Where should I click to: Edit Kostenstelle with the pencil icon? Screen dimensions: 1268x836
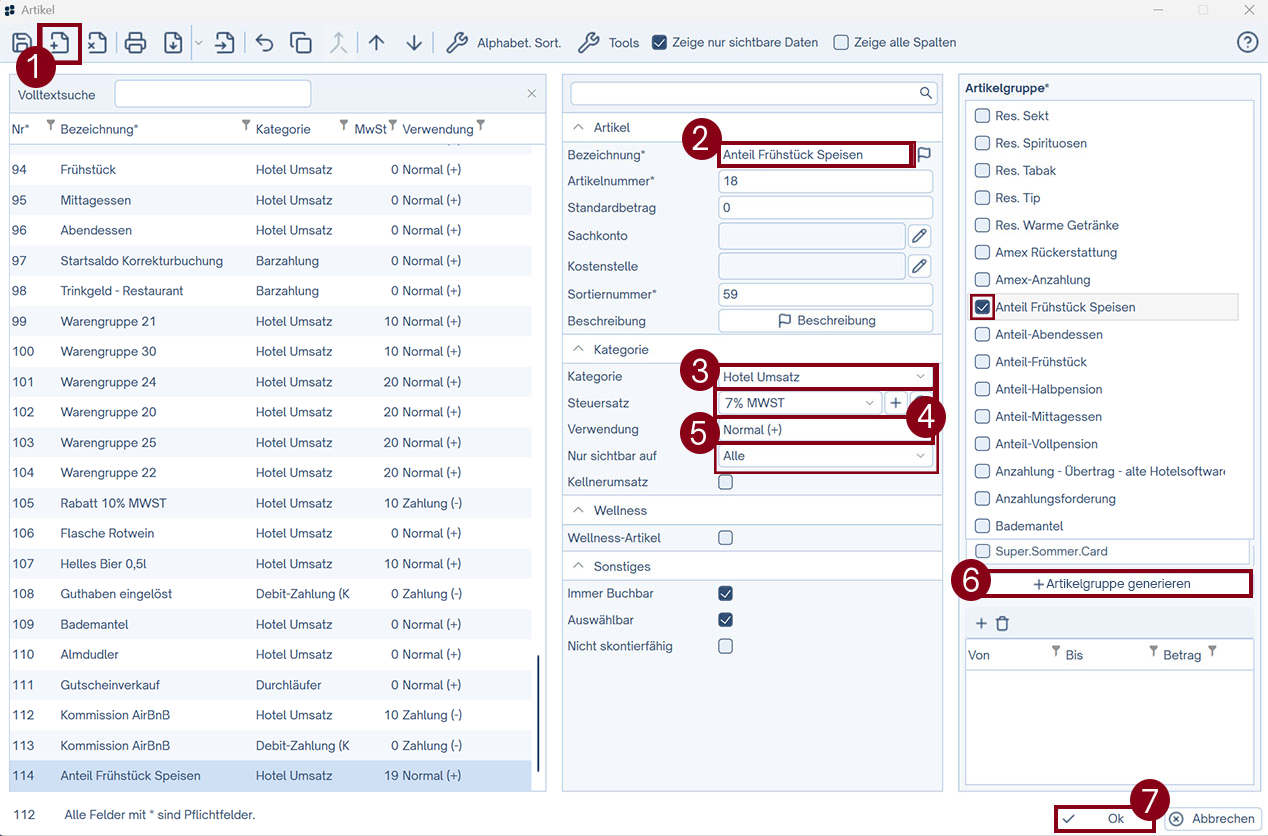tap(920, 266)
